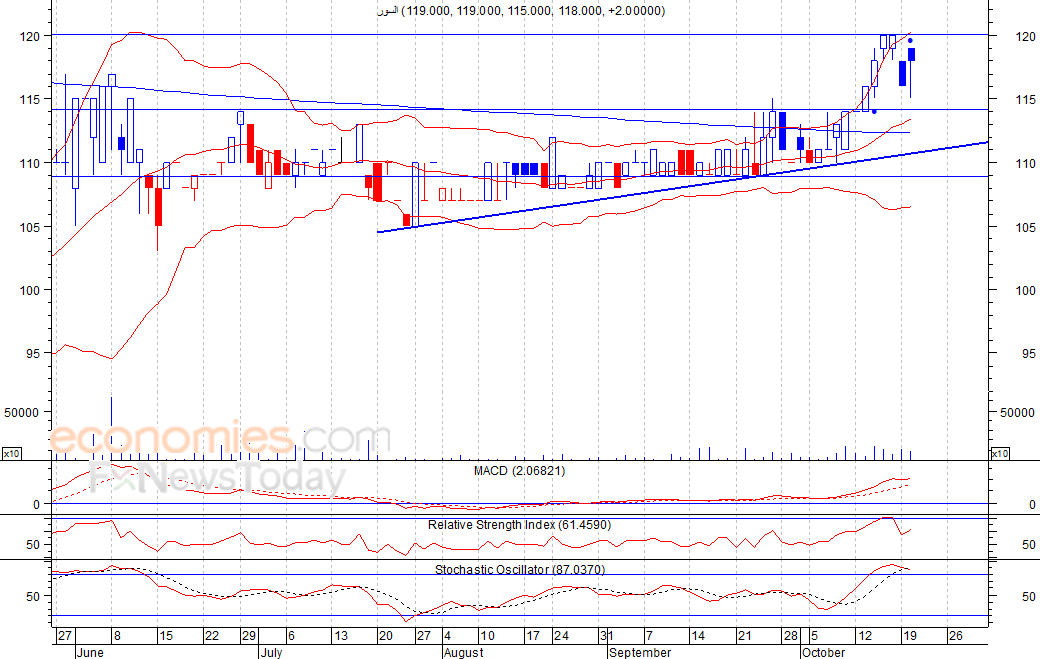1040x659 pixels.
Task: Click the 95 price label on the left axis
Action: pyautogui.click(x=33, y=354)
